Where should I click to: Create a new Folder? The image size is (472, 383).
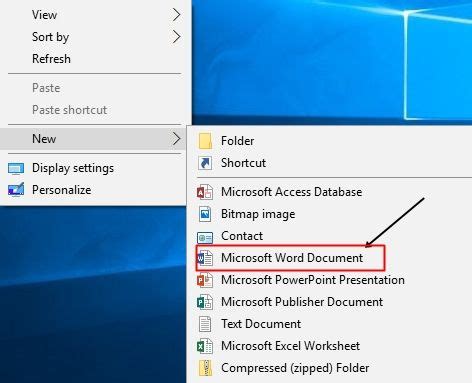pyautogui.click(x=238, y=141)
